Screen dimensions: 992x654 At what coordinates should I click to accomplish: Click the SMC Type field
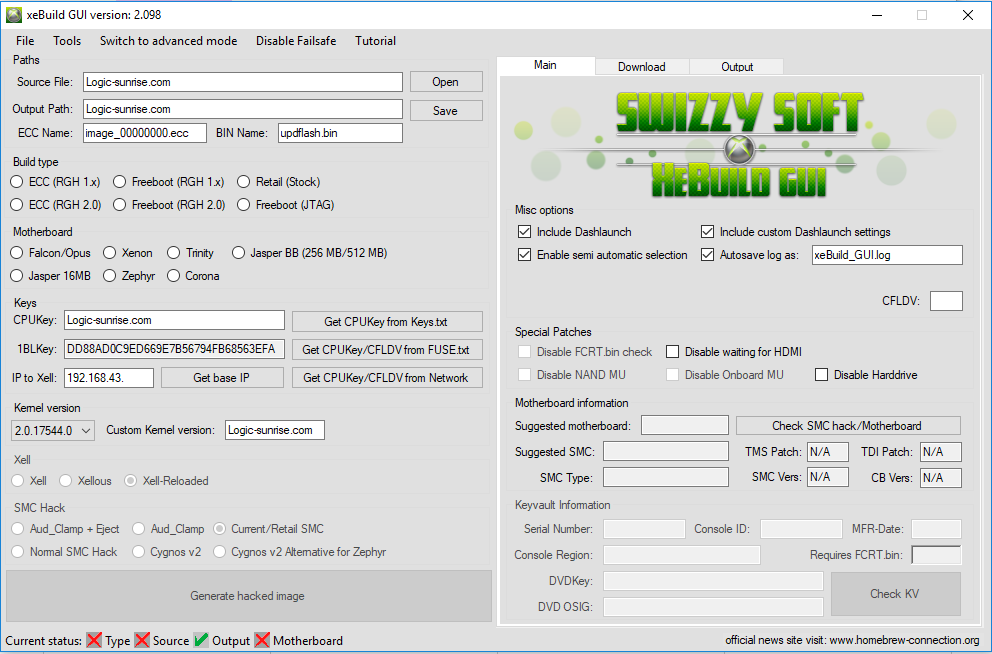click(666, 477)
